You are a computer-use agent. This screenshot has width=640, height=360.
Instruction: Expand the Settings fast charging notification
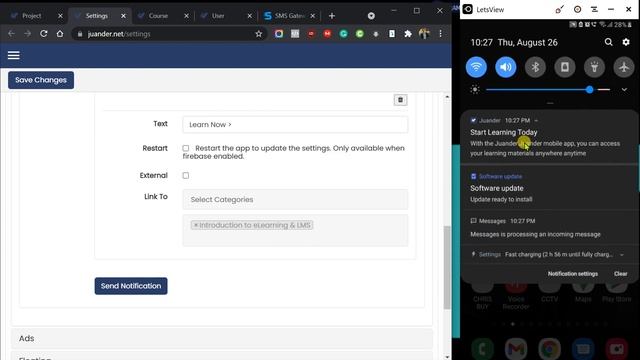click(622, 255)
